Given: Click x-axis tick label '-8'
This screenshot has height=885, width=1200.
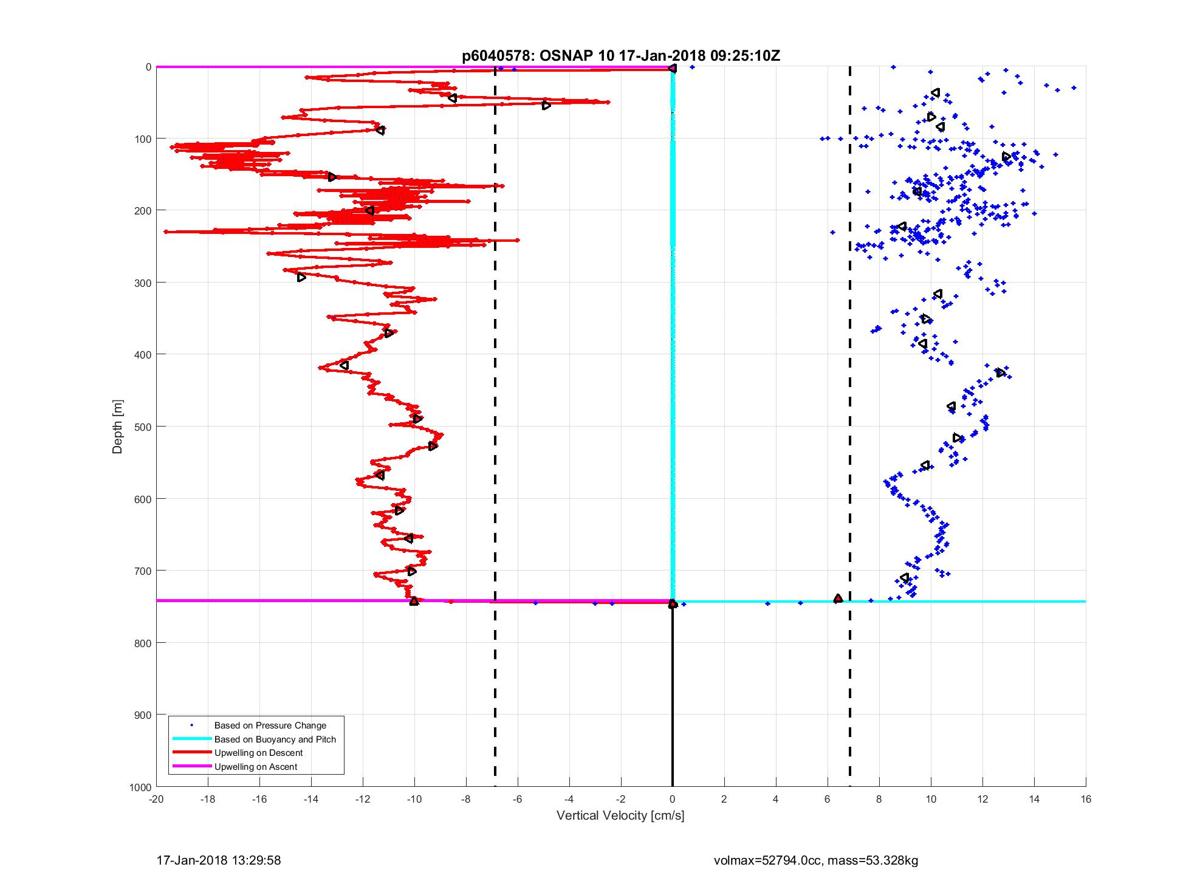Looking at the screenshot, I should 466,800.
